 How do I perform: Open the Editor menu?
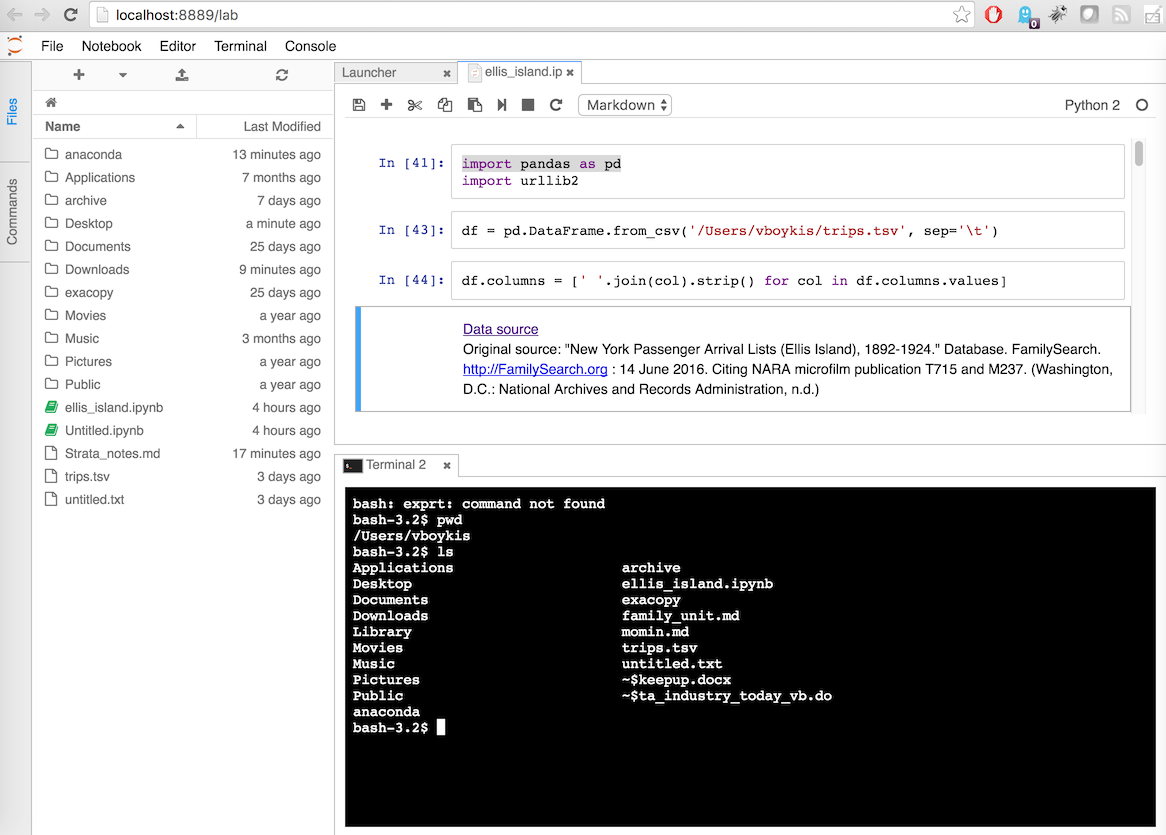(x=178, y=46)
